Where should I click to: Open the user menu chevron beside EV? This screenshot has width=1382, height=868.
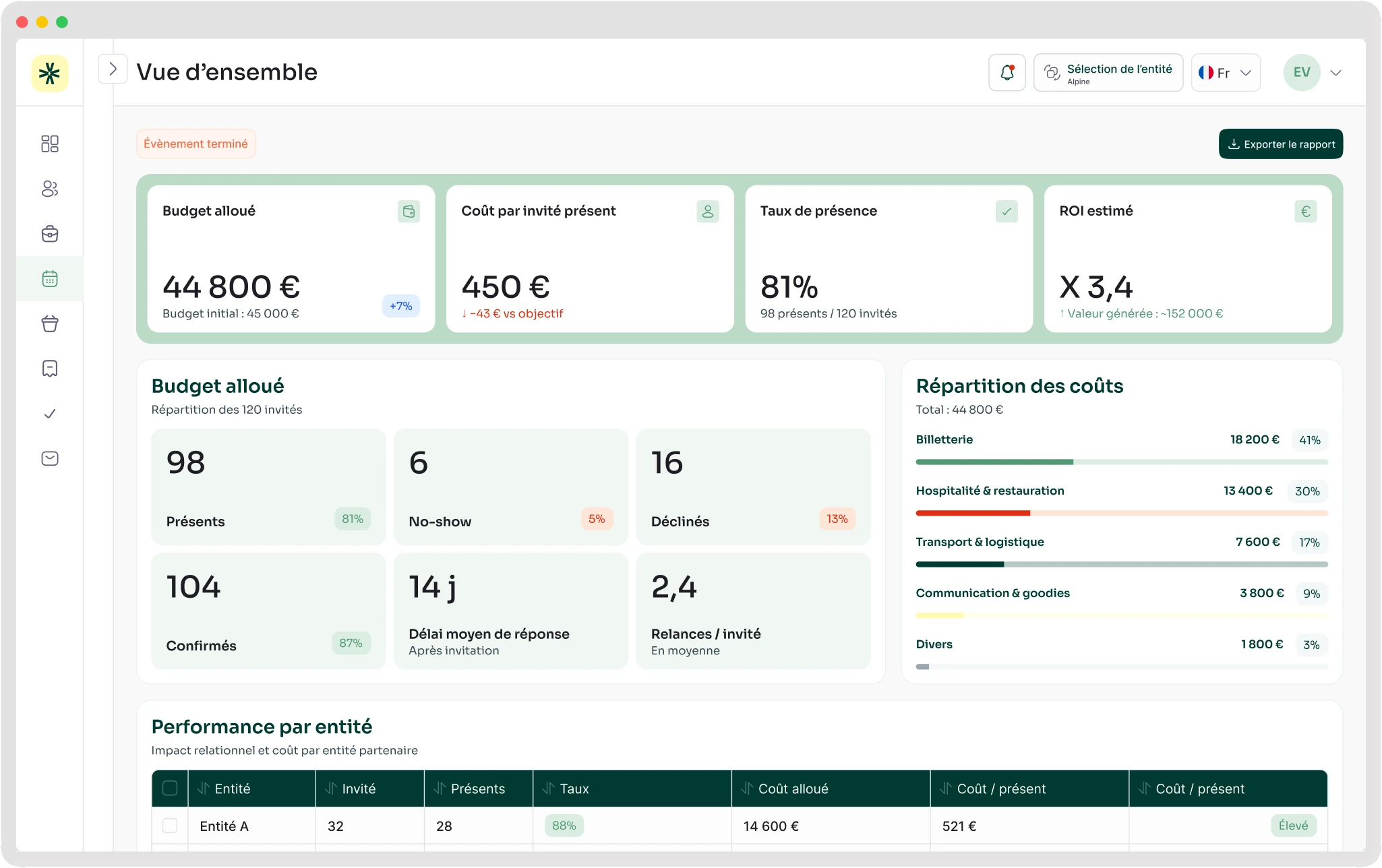point(1335,73)
